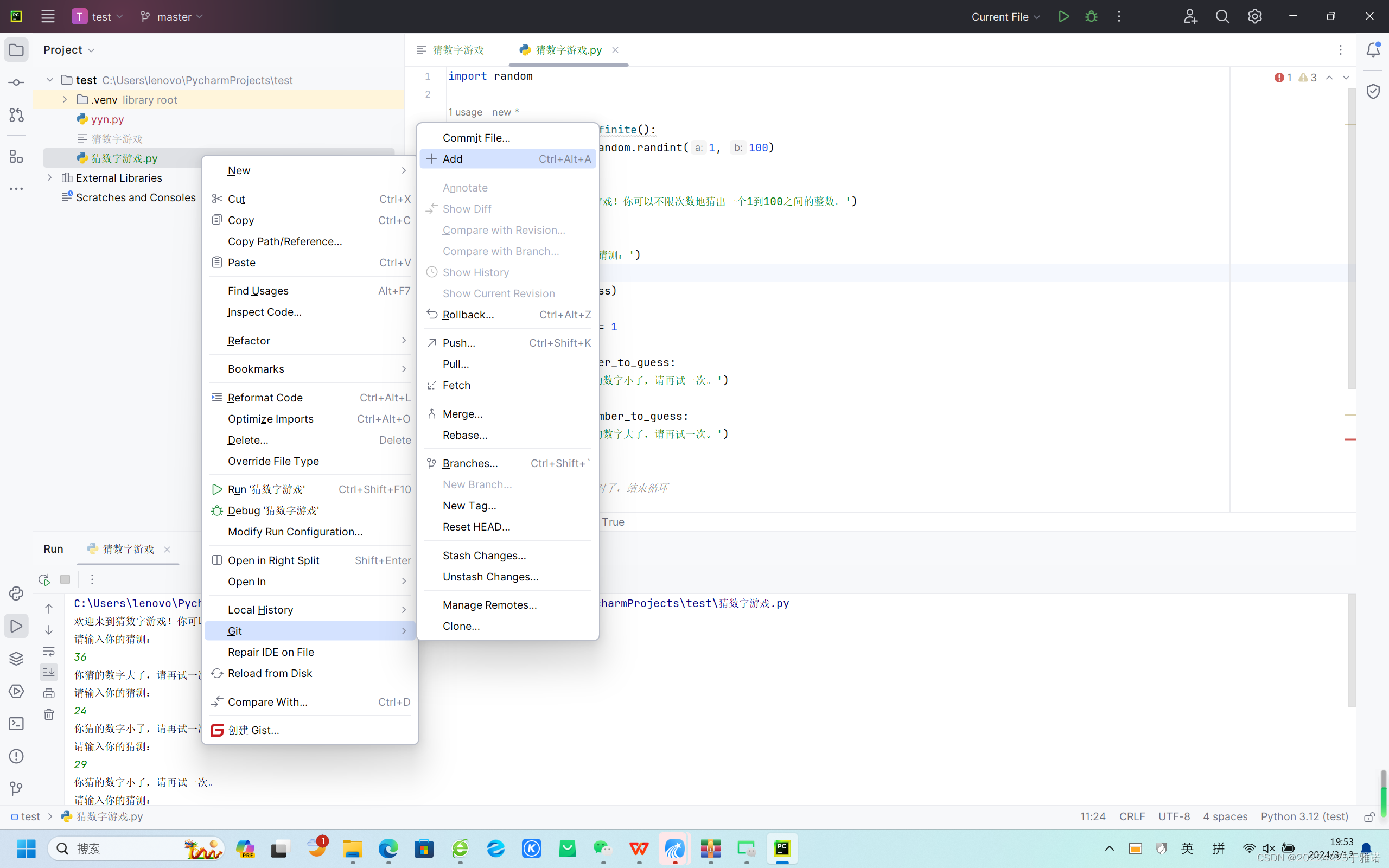
Task: Click the Debug bug icon in toolbar
Action: (x=1091, y=17)
